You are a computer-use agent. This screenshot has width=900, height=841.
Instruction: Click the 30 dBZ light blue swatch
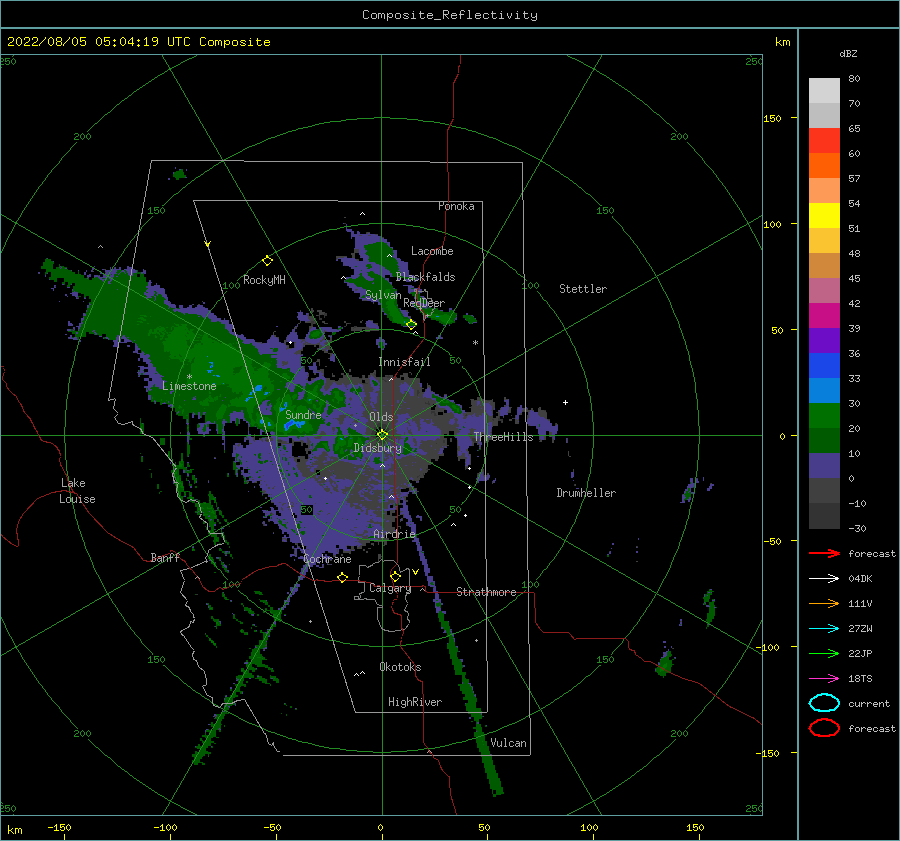[x=824, y=390]
